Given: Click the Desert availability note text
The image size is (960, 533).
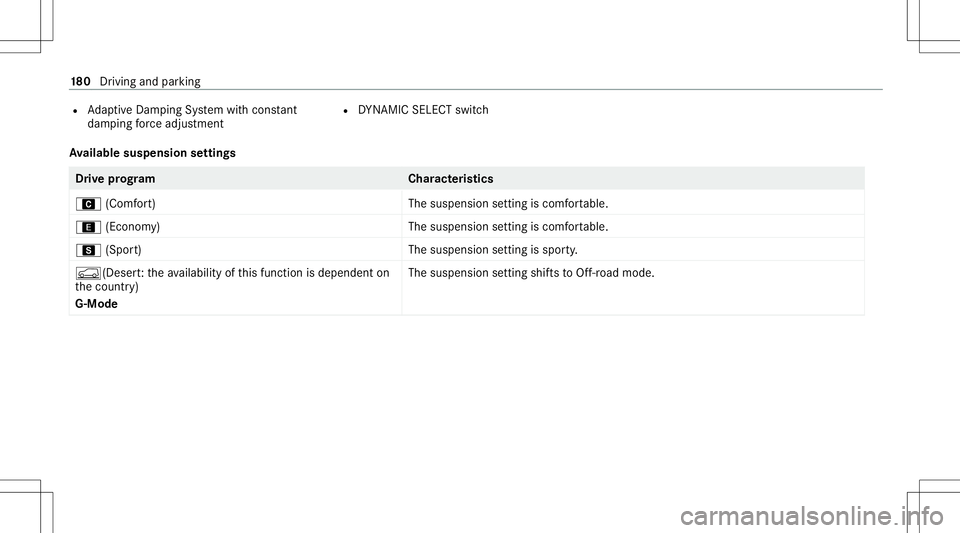Looking at the screenshot, I should (233, 280).
